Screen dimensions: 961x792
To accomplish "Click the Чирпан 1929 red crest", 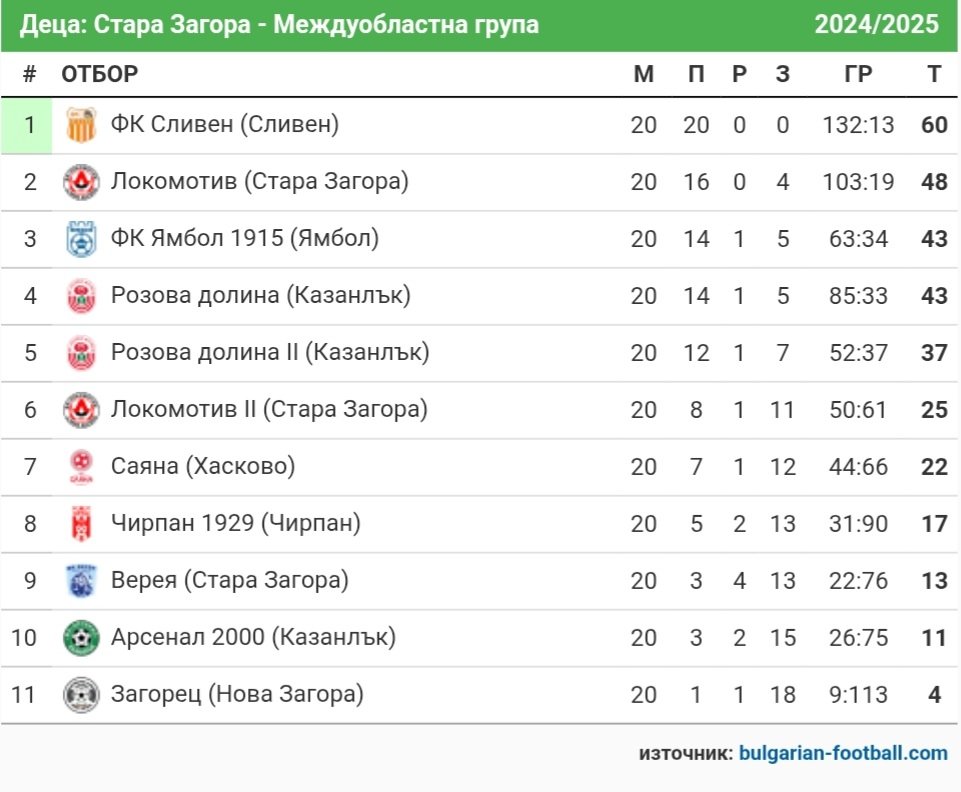I will pyautogui.click(x=81, y=524).
